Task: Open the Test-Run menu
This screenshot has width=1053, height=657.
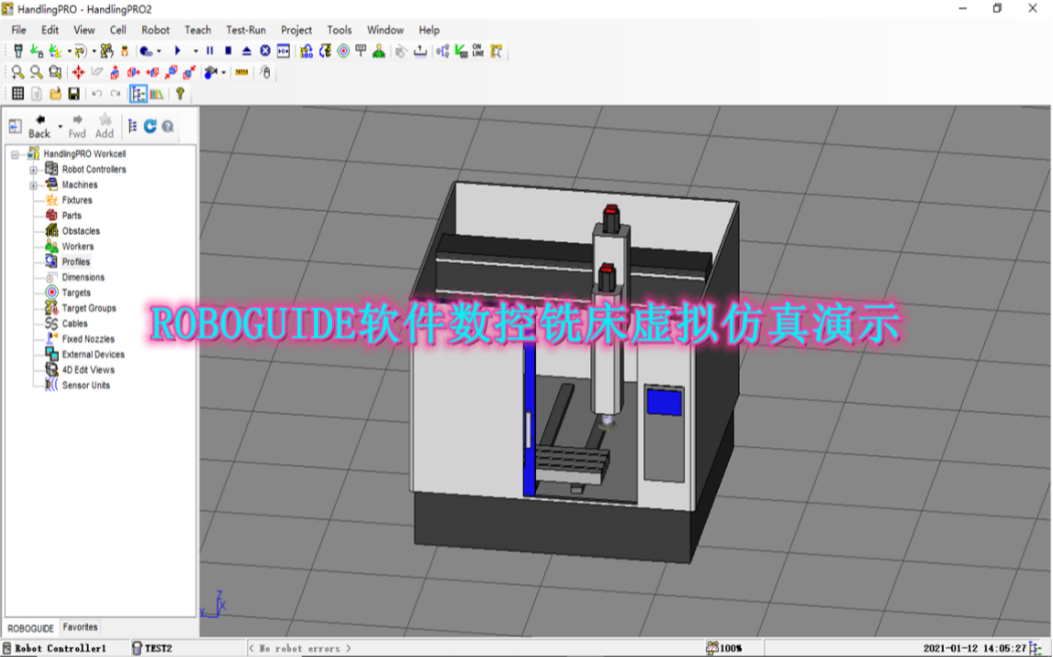Action: click(x=246, y=30)
